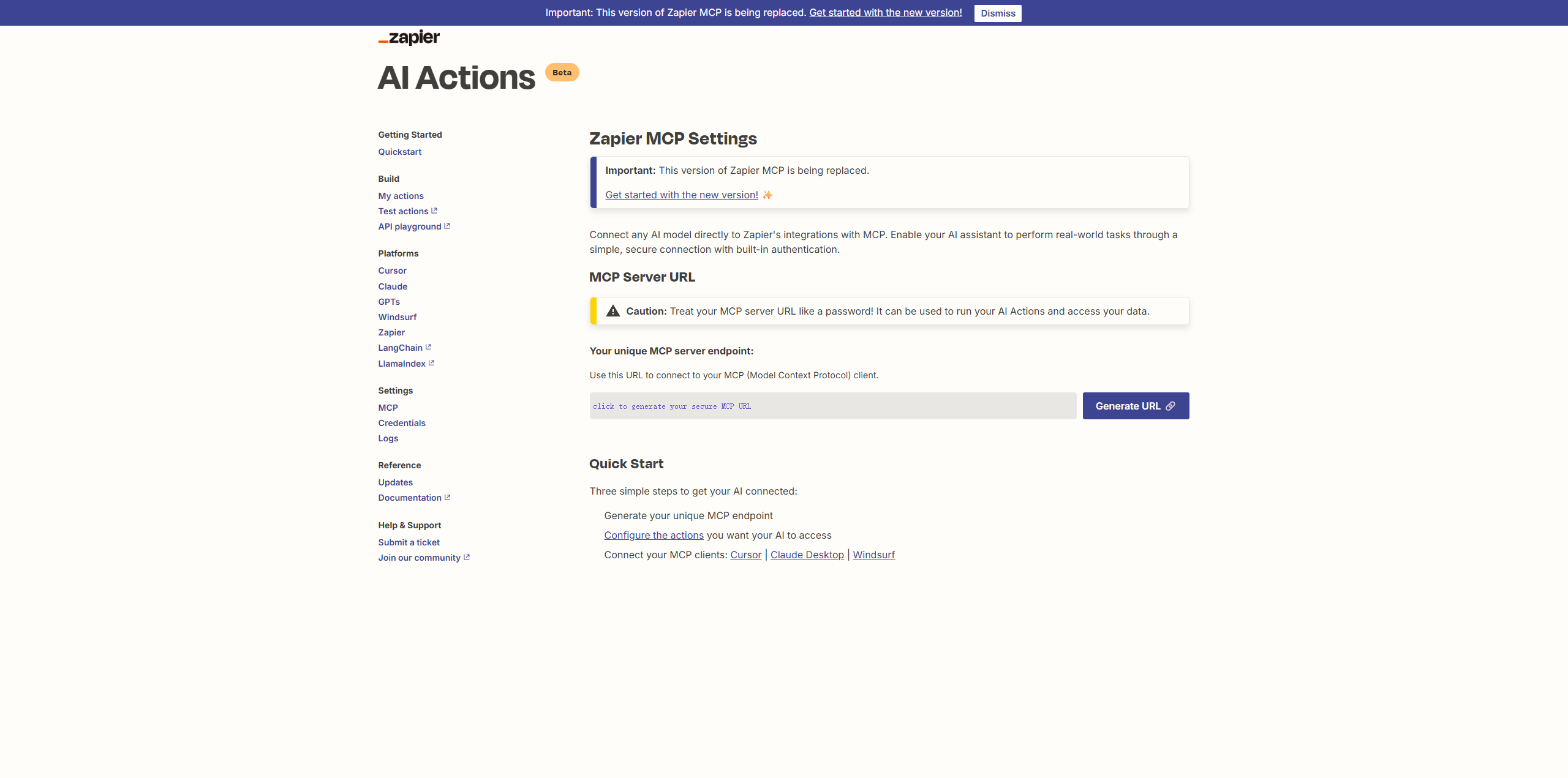Dismiss the top banner notice
The width and height of the screenshot is (1568, 778).
coord(998,13)
